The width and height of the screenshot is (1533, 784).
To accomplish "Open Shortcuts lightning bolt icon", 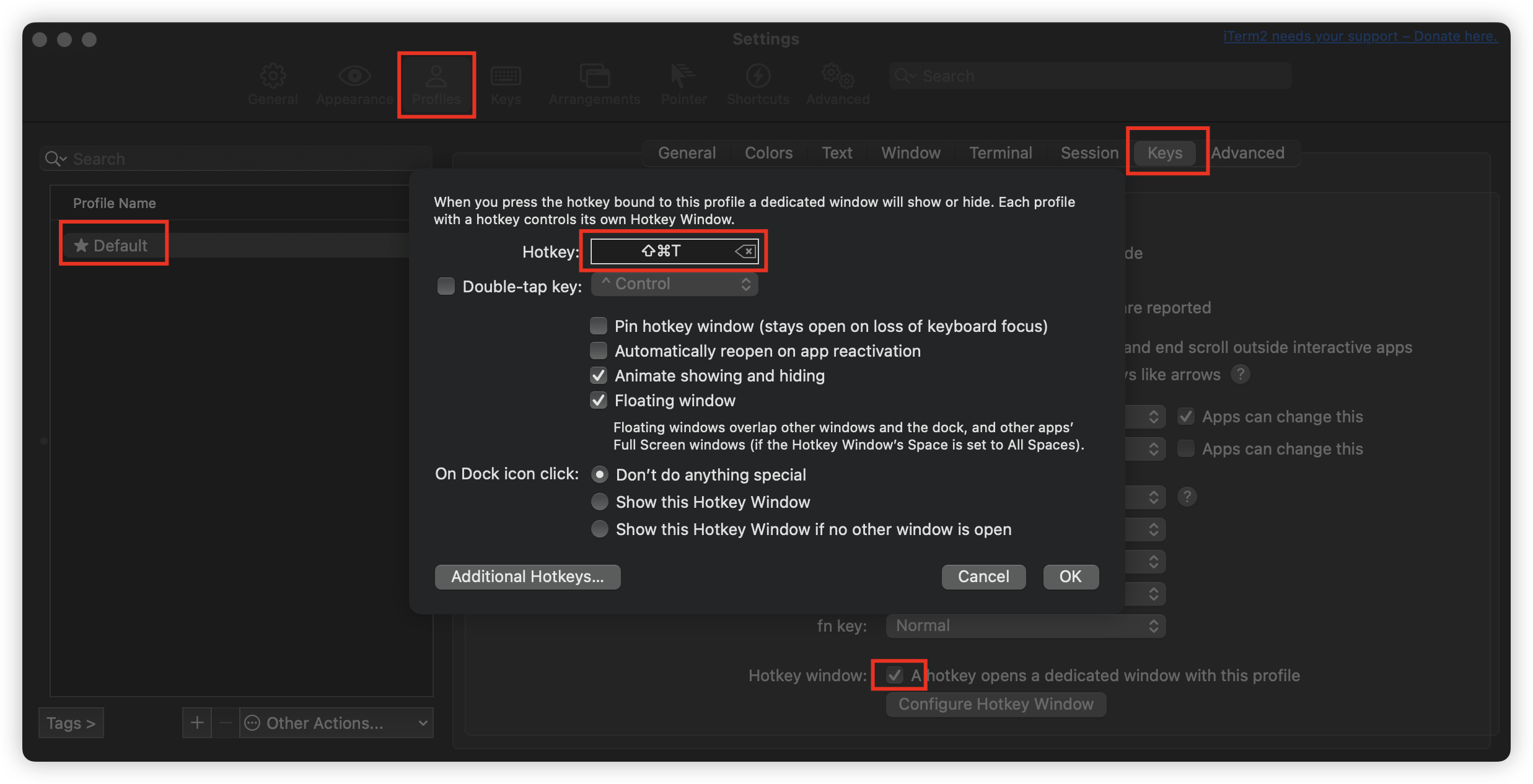I will pyautogui.click(x=757, y=76).
